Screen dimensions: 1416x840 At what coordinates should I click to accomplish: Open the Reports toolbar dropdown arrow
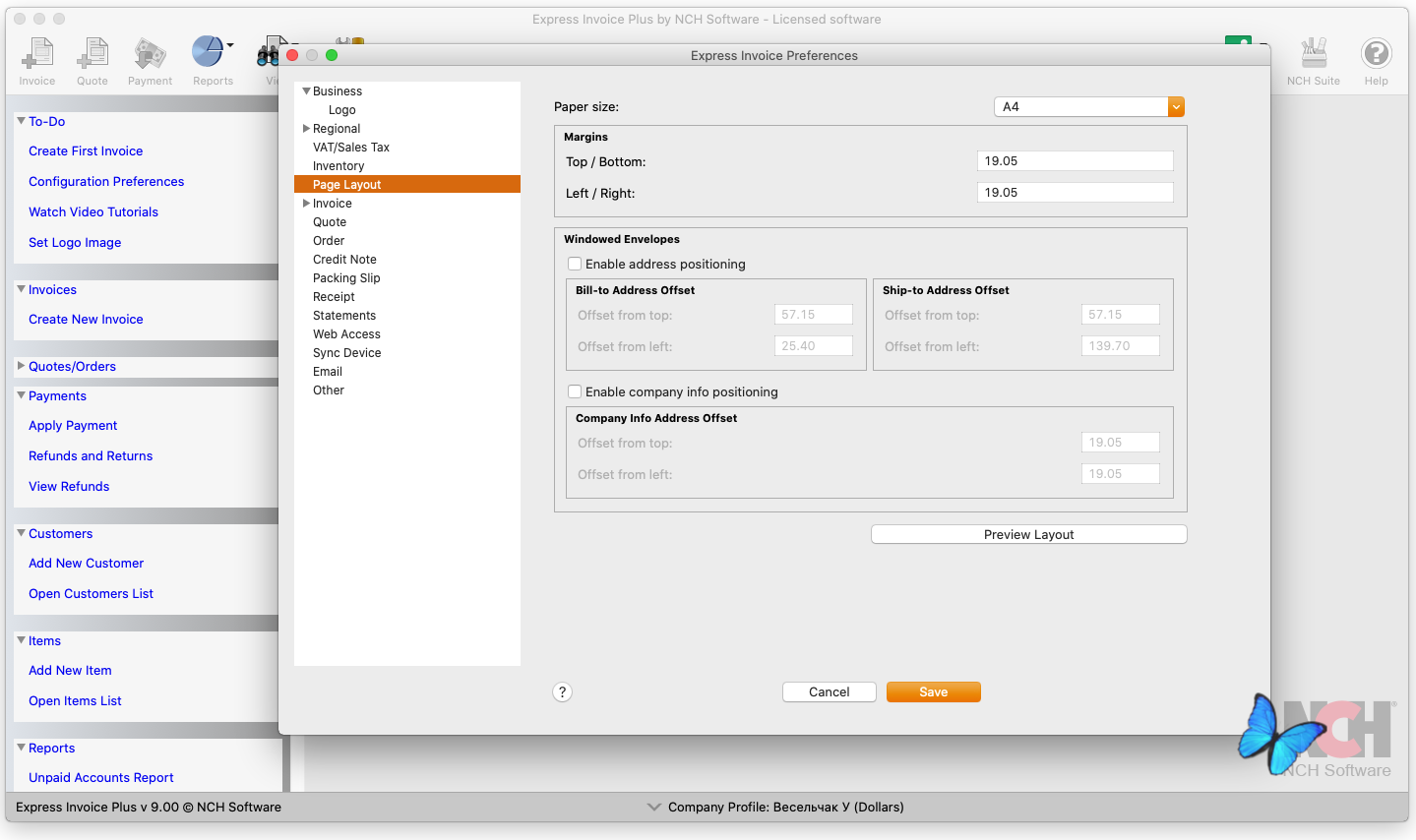click(x=230, y=45)
